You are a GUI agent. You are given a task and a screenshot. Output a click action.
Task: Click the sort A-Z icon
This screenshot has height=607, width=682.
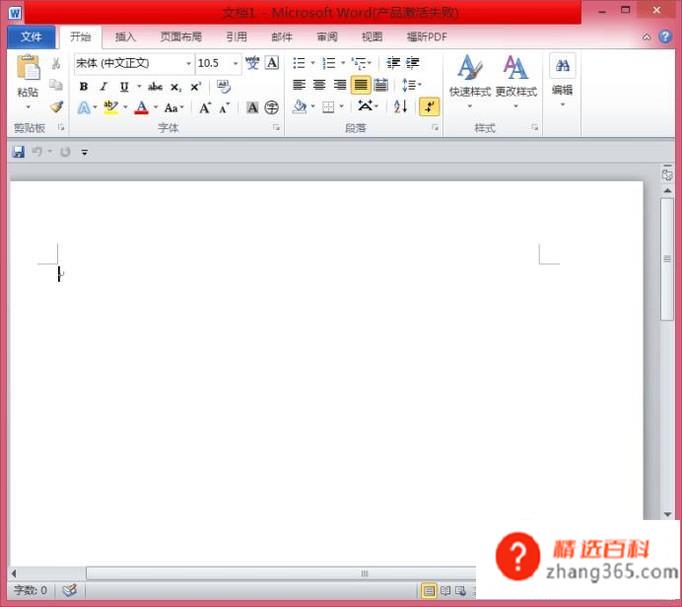[401, 107]
